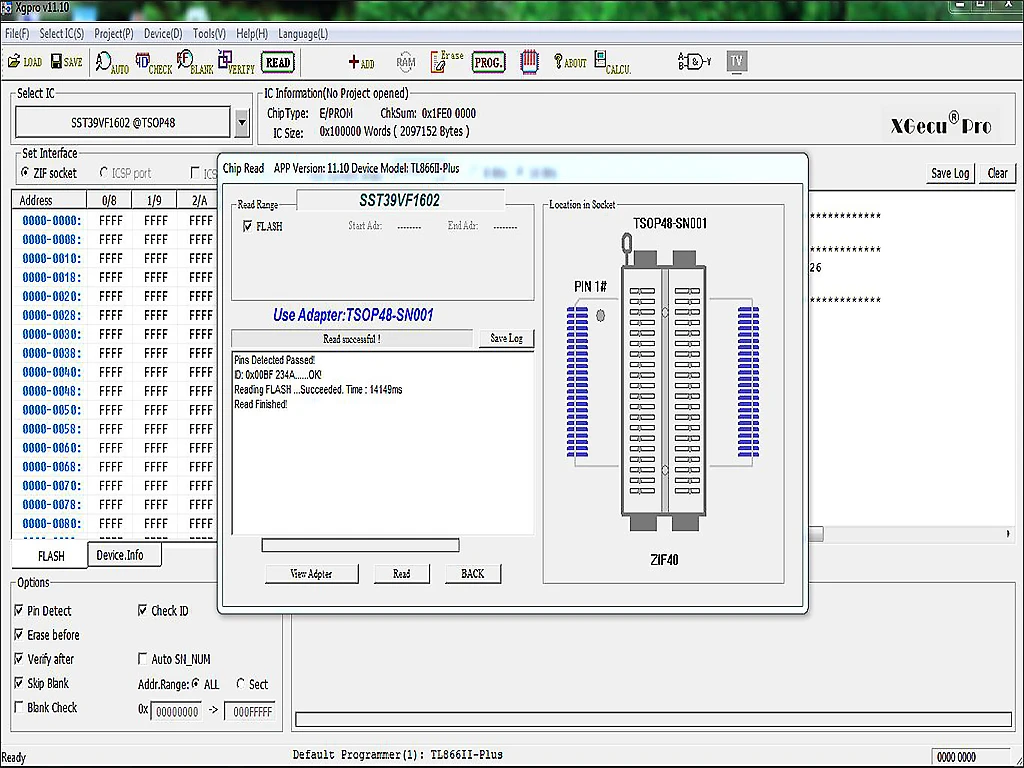Toggle the Pin Detect checkbox

click(x=19, y=611)
